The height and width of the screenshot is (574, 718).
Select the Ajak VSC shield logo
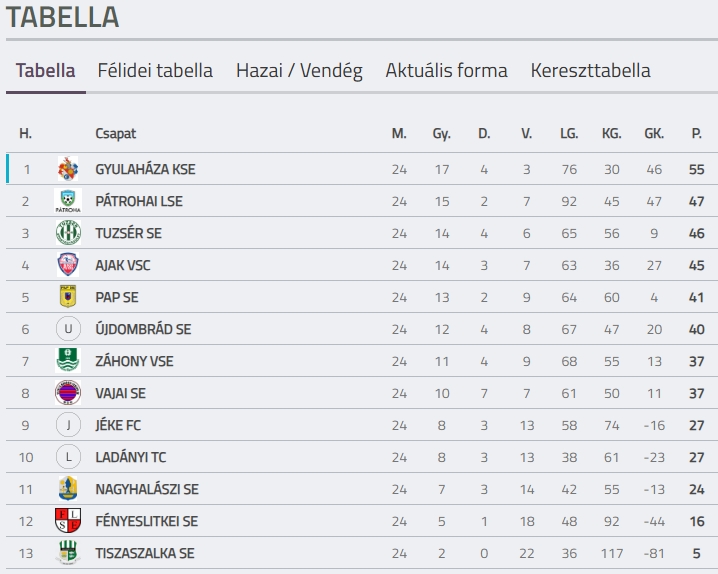68,265
